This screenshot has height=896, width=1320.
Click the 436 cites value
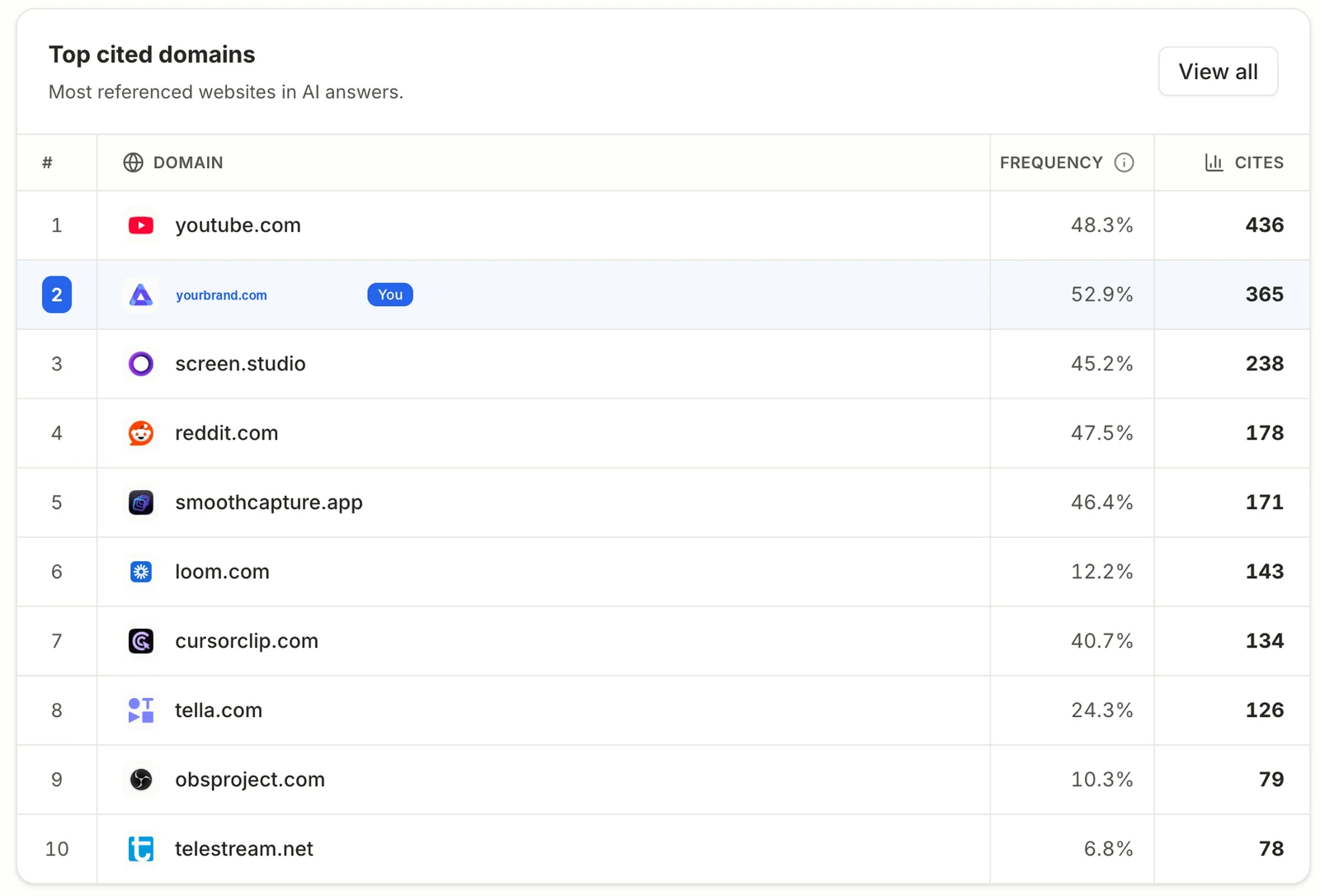tap(1265, 225)
